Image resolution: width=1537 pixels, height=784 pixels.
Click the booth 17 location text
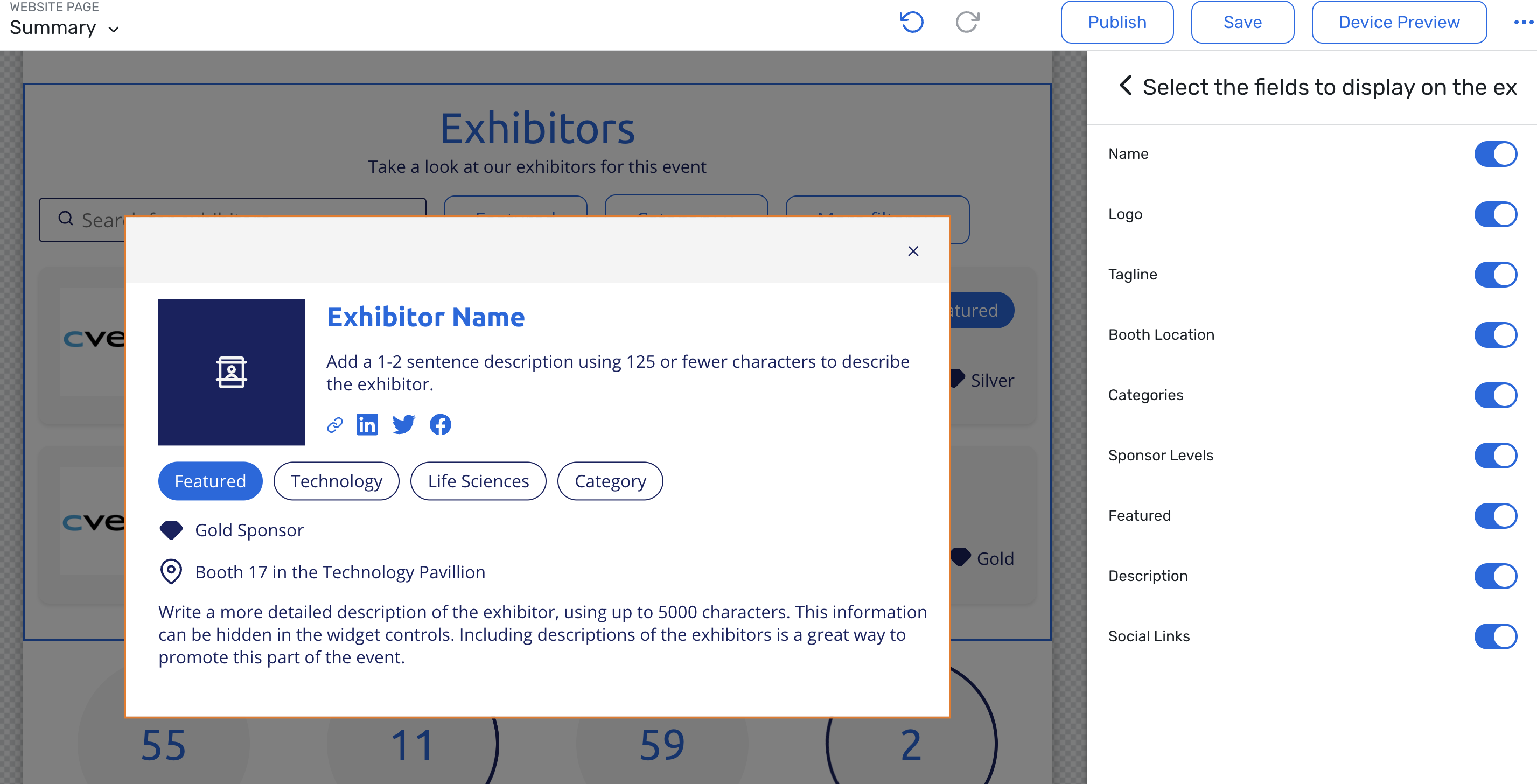pos(340,572)
